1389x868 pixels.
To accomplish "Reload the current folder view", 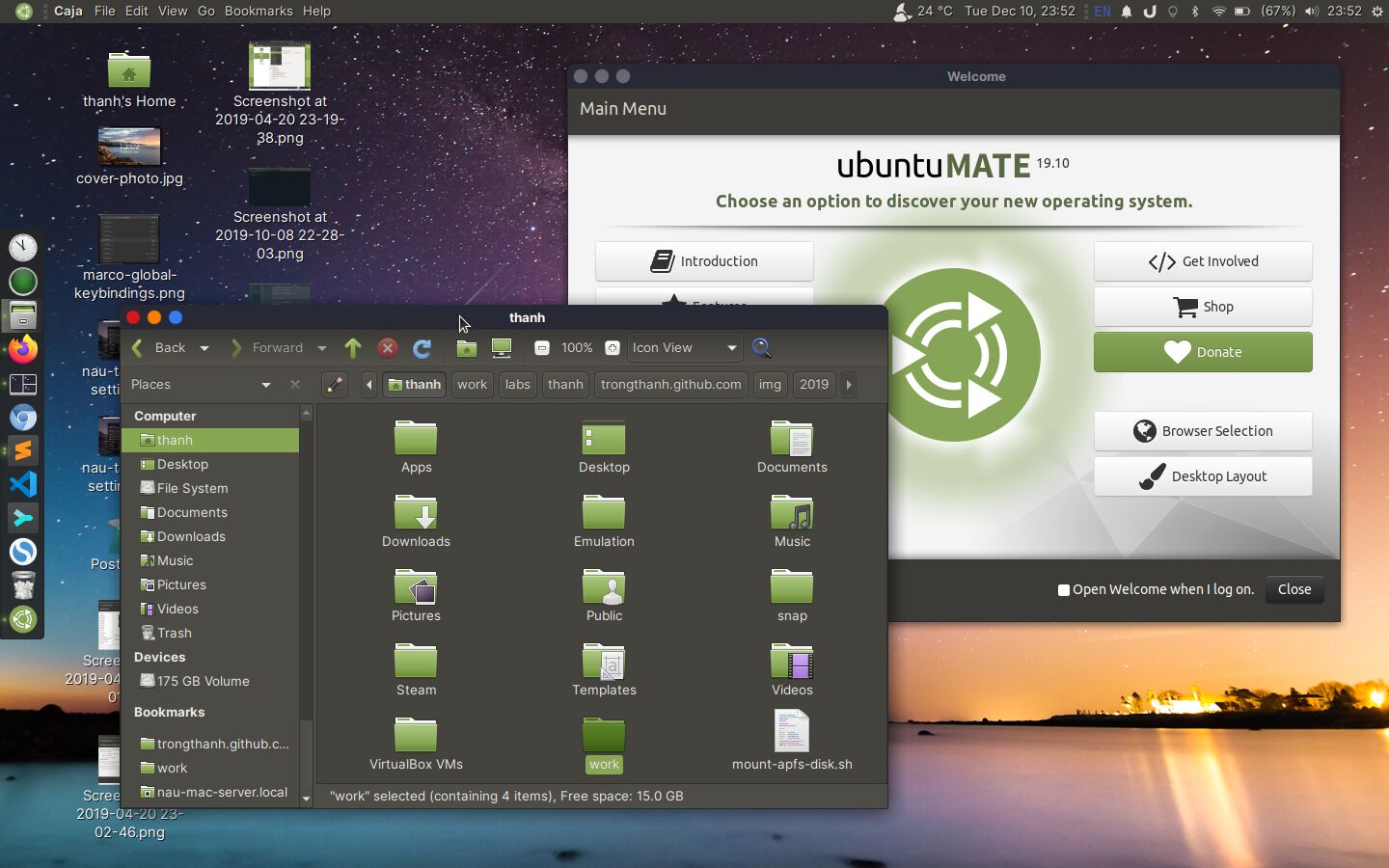I will (422, 348).
